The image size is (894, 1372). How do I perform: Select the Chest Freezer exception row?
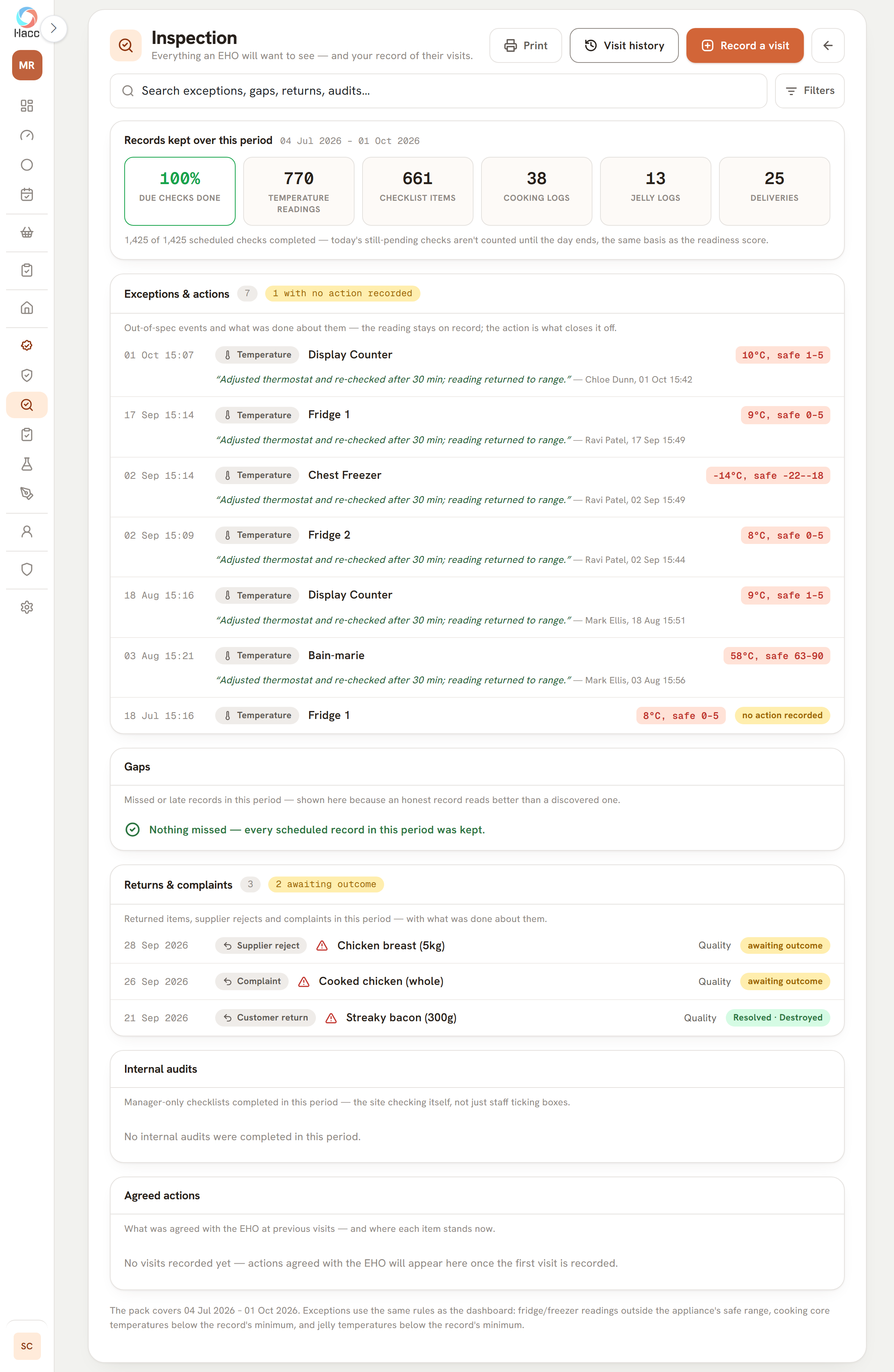click(x=477, y=487)
